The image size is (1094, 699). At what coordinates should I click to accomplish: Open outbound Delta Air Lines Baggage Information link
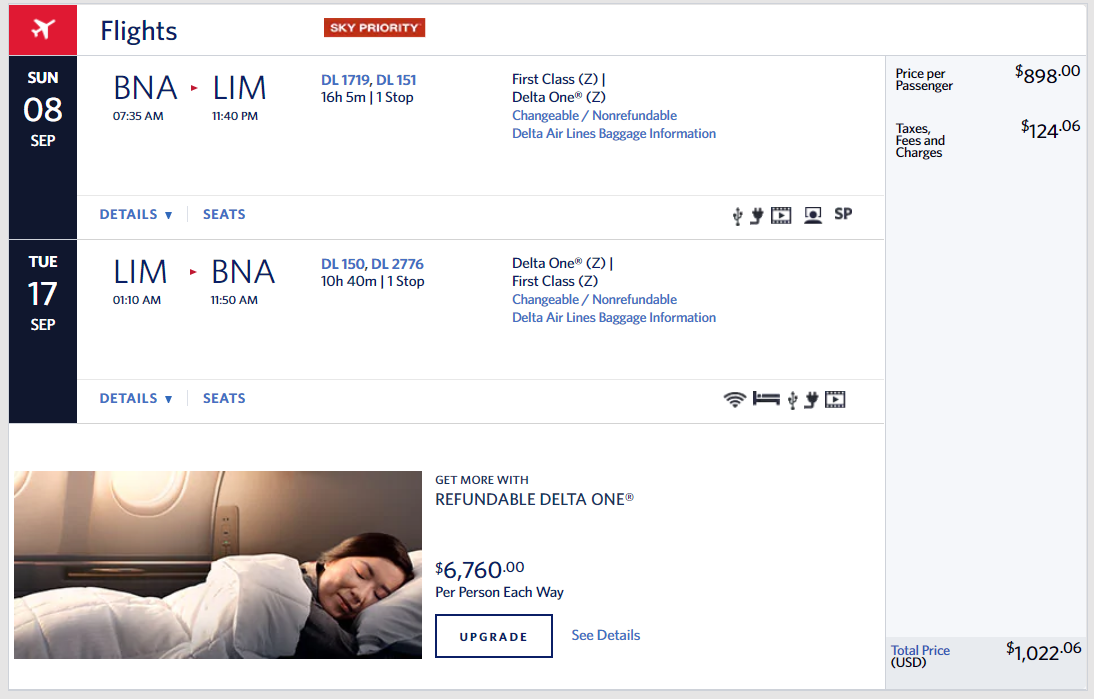point(614,134)
